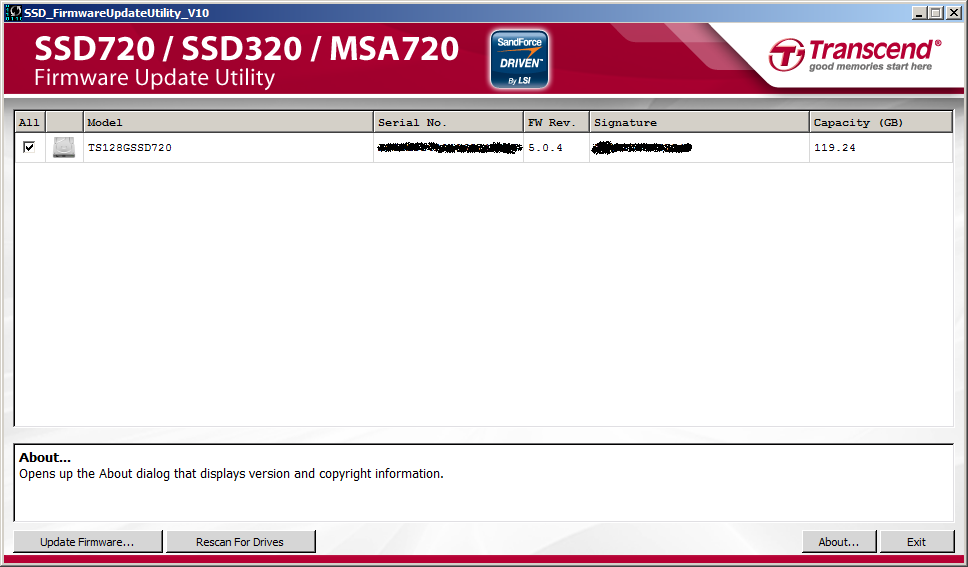Click the redacted serial number cell

(449, 148)
